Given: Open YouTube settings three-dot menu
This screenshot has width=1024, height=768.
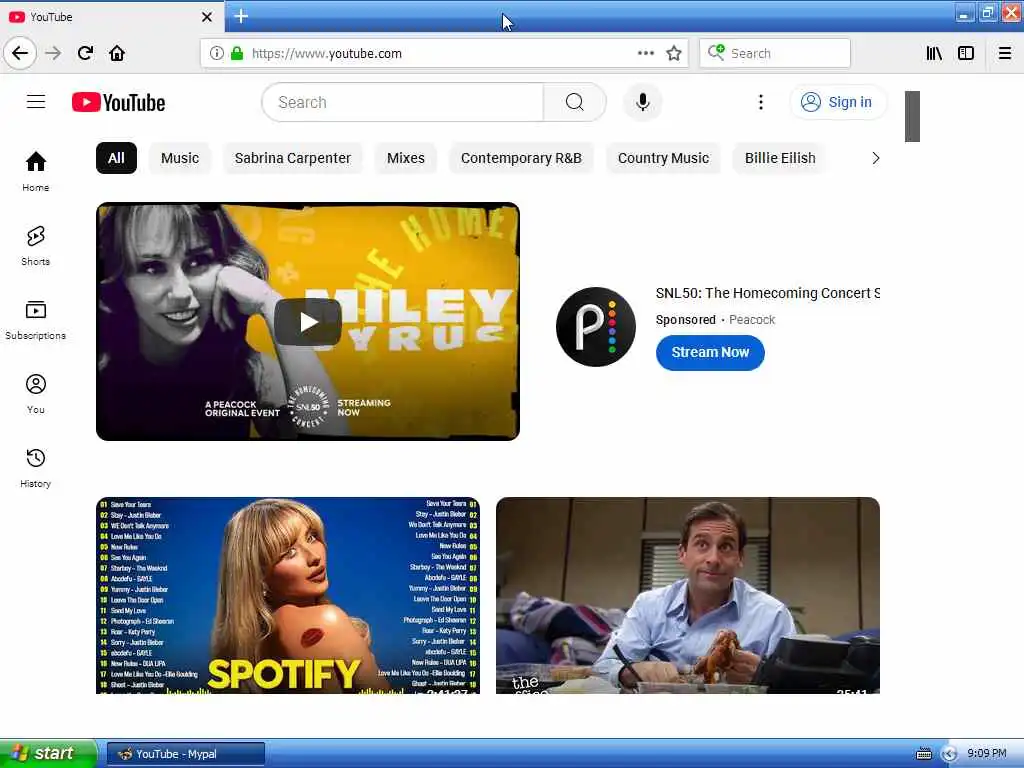Looking at the screenshot, I should pos(761,102).
